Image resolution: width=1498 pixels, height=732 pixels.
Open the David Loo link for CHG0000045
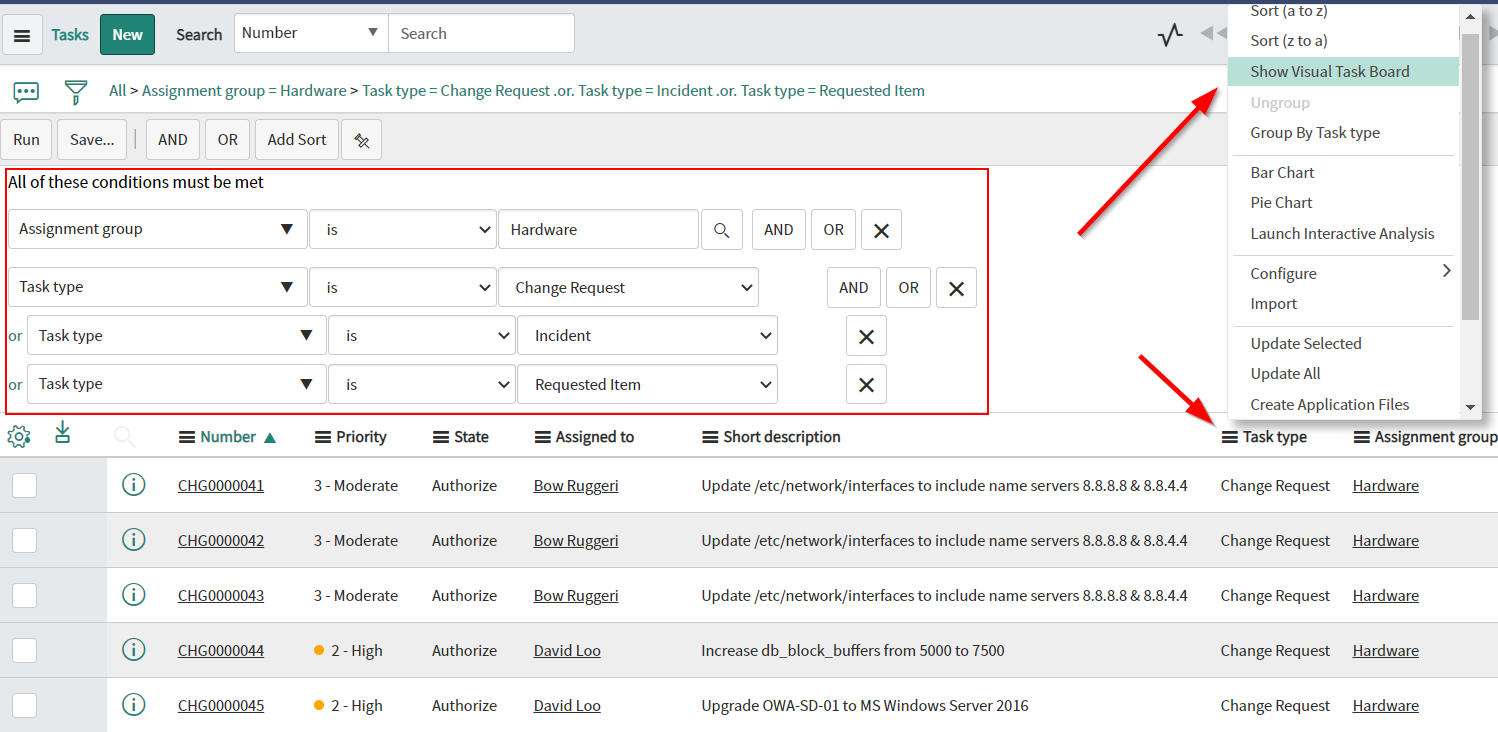point(567,706)
